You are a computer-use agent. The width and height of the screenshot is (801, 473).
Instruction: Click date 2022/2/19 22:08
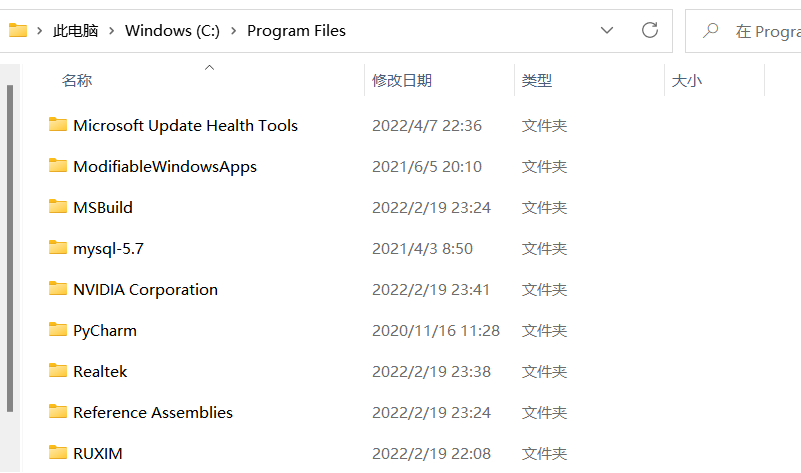point(431,454)
